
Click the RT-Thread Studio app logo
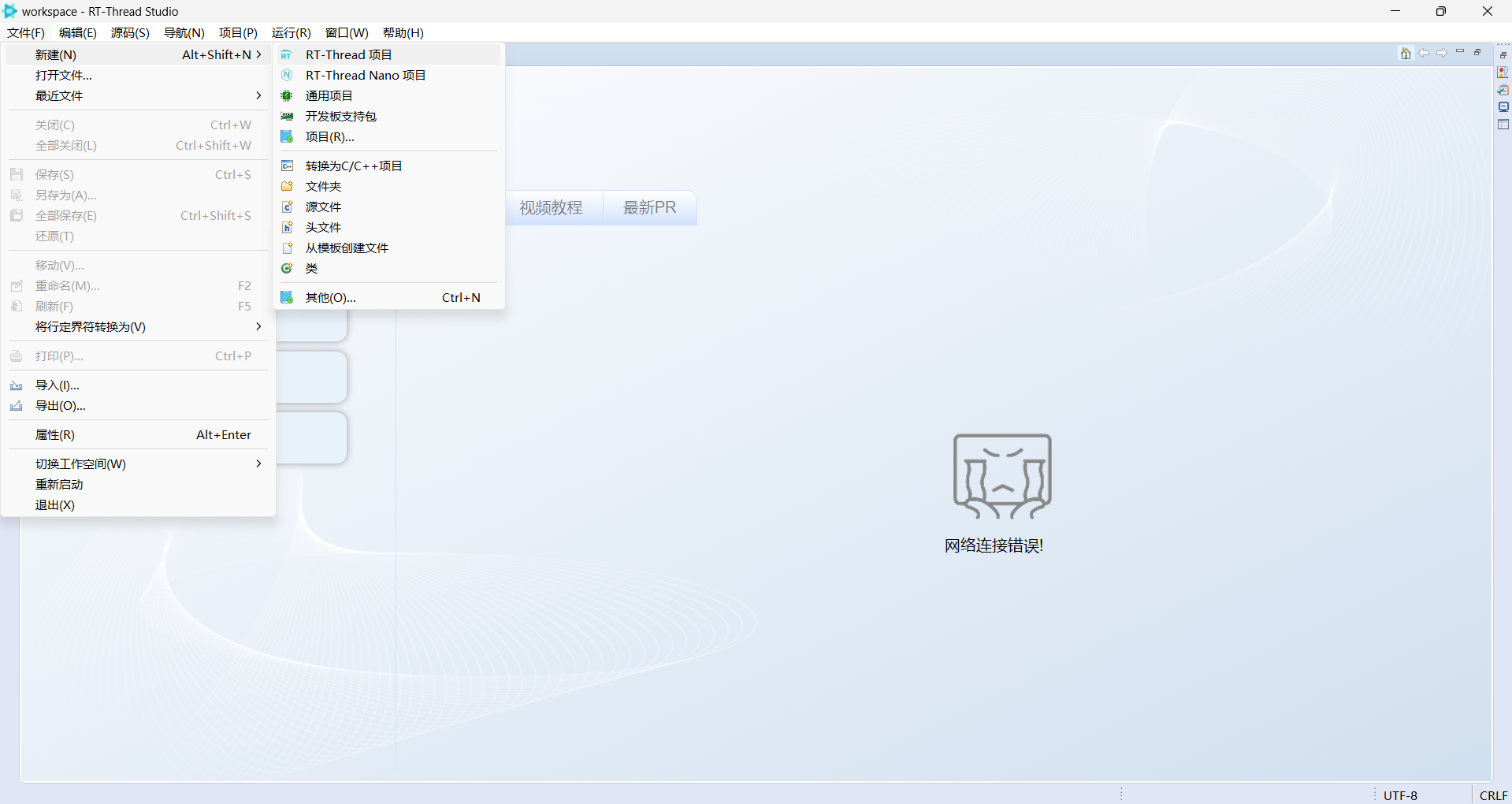pos(10,11)
